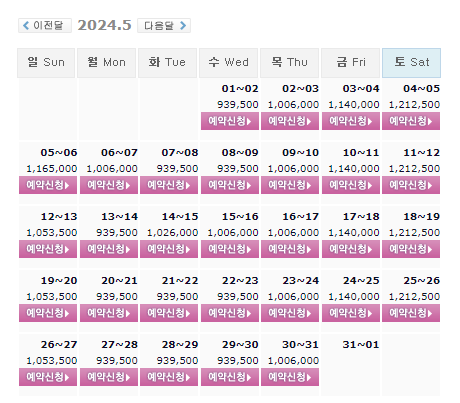Click the 18~19 date label
This screenshot has height=403, width=460.
[x=421, y=217]
